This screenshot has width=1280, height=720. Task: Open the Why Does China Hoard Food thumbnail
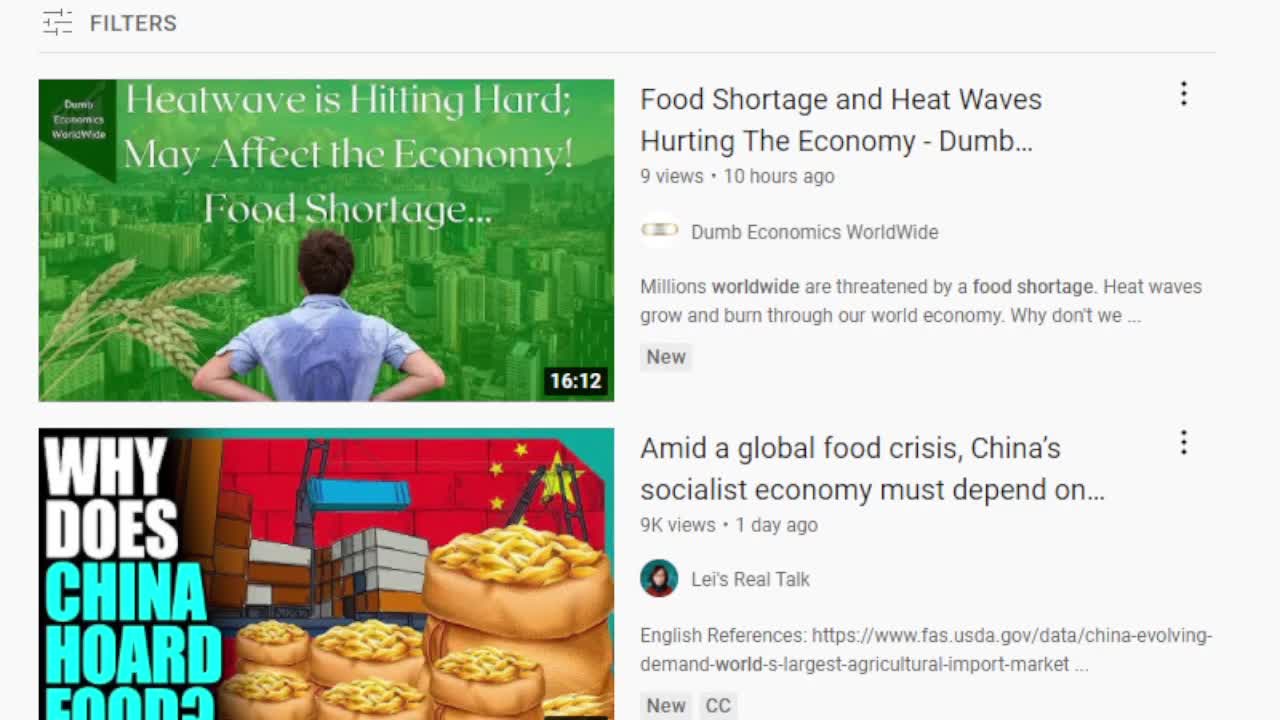(x=326, y=574)
